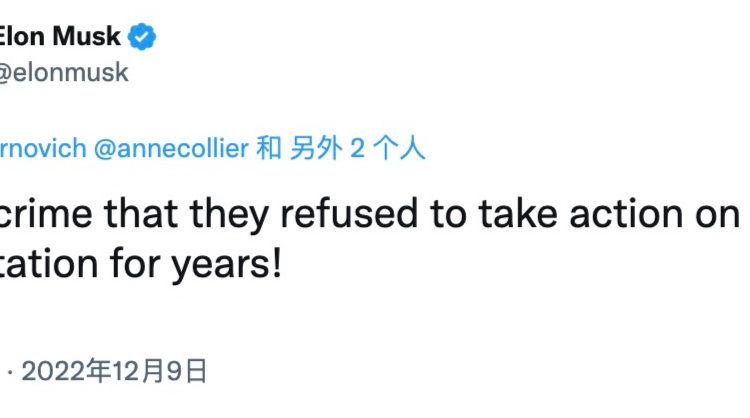Open the @annecollier mention
The width and height of the screenshot is (750, 418).
(x=171, y=148)
